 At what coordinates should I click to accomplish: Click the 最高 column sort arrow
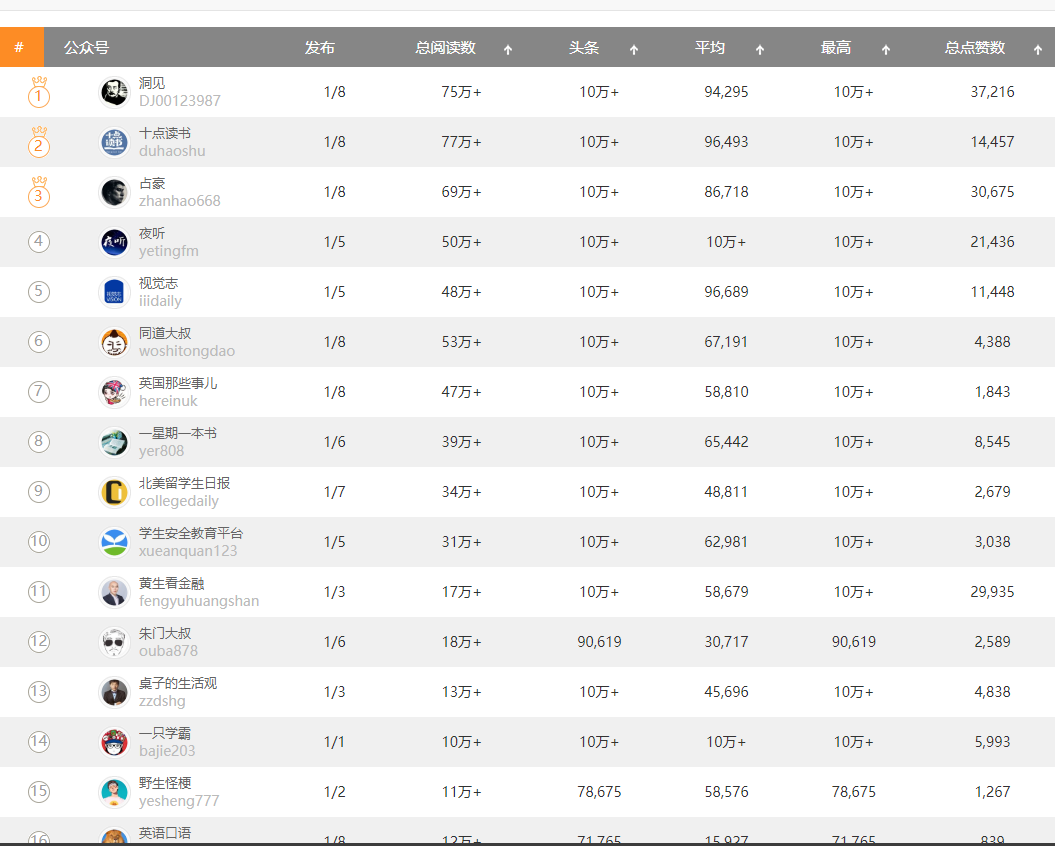(885, 49)
